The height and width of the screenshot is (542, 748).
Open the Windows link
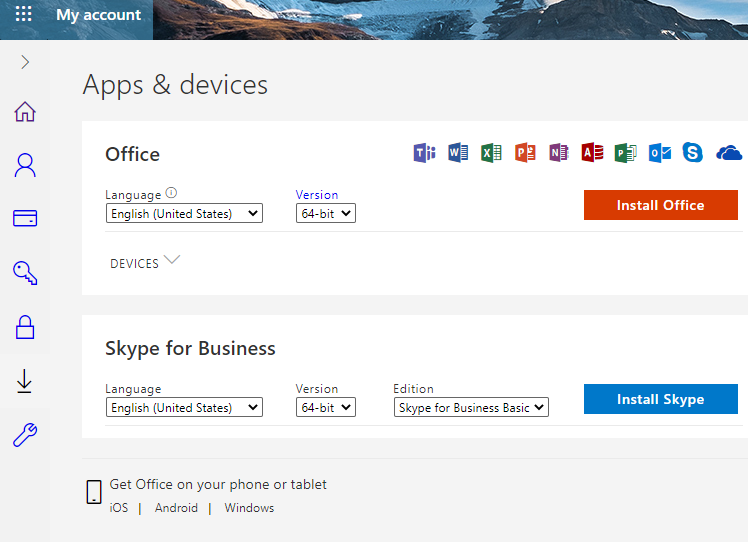click(x=249, y=508)
